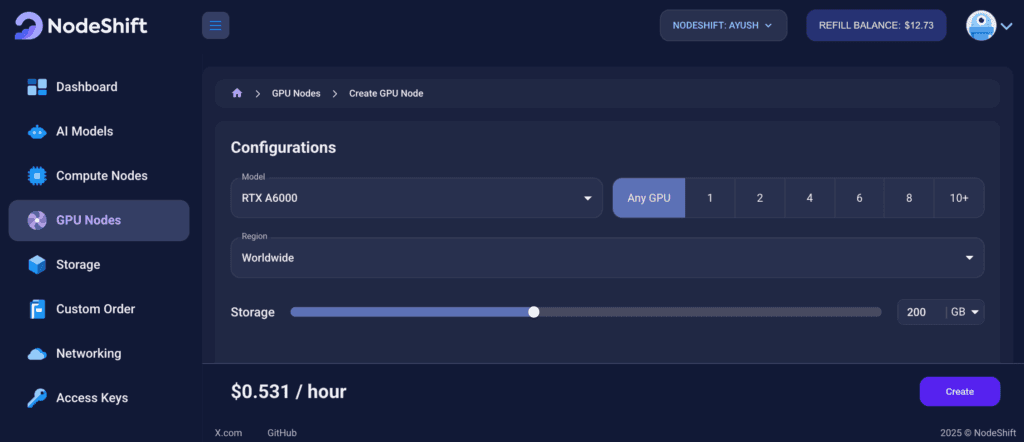Select the Any GPU count option
Image resolution: width=1024 pixels, height=442 pixels.
[x=648, y=198]
